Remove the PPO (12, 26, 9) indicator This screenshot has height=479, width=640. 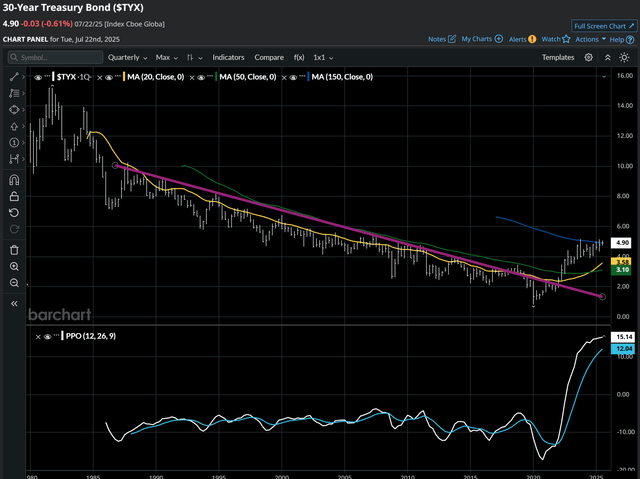[38, 337]
